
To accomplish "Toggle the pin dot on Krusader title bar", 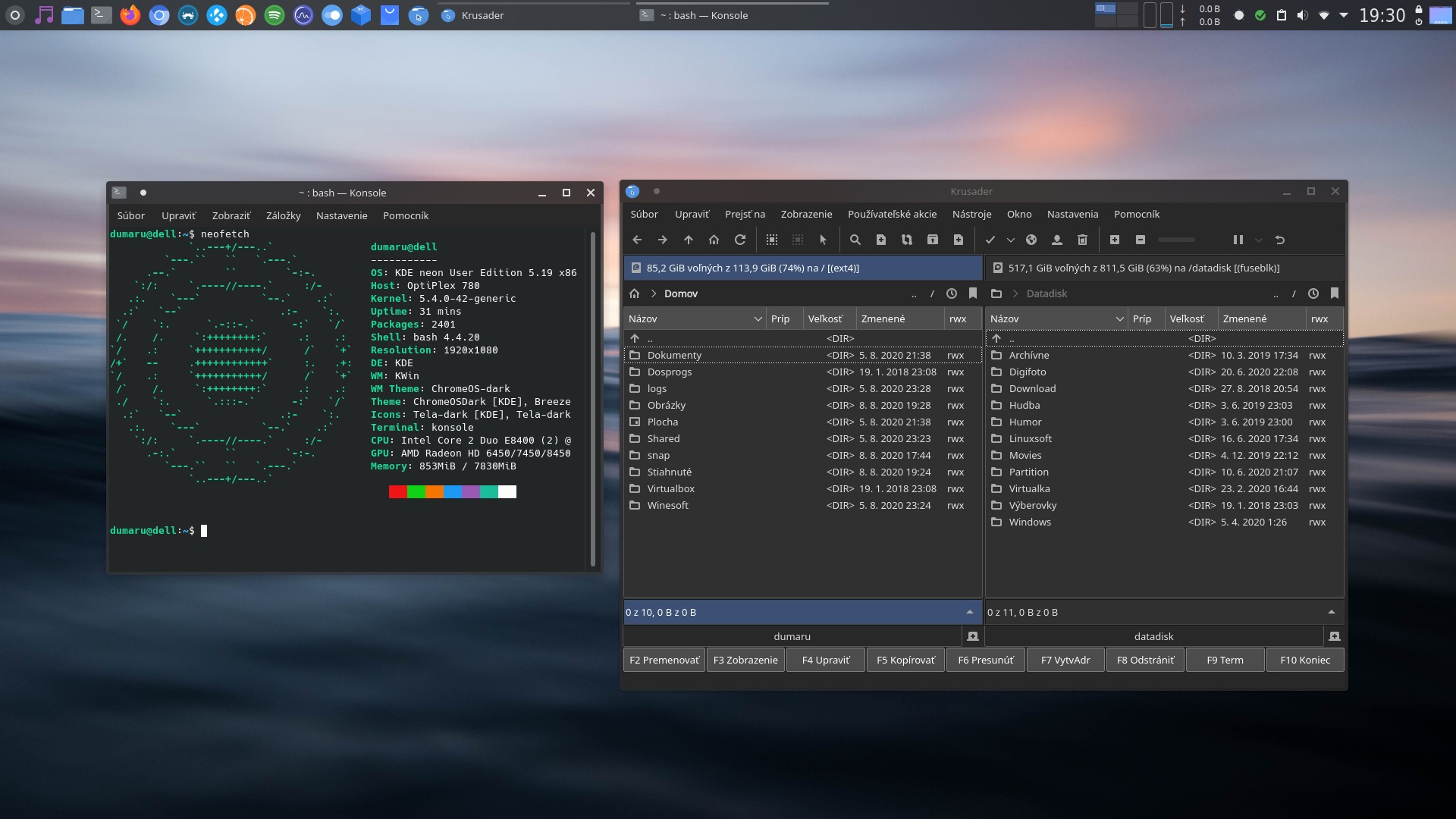I will 657,191.
